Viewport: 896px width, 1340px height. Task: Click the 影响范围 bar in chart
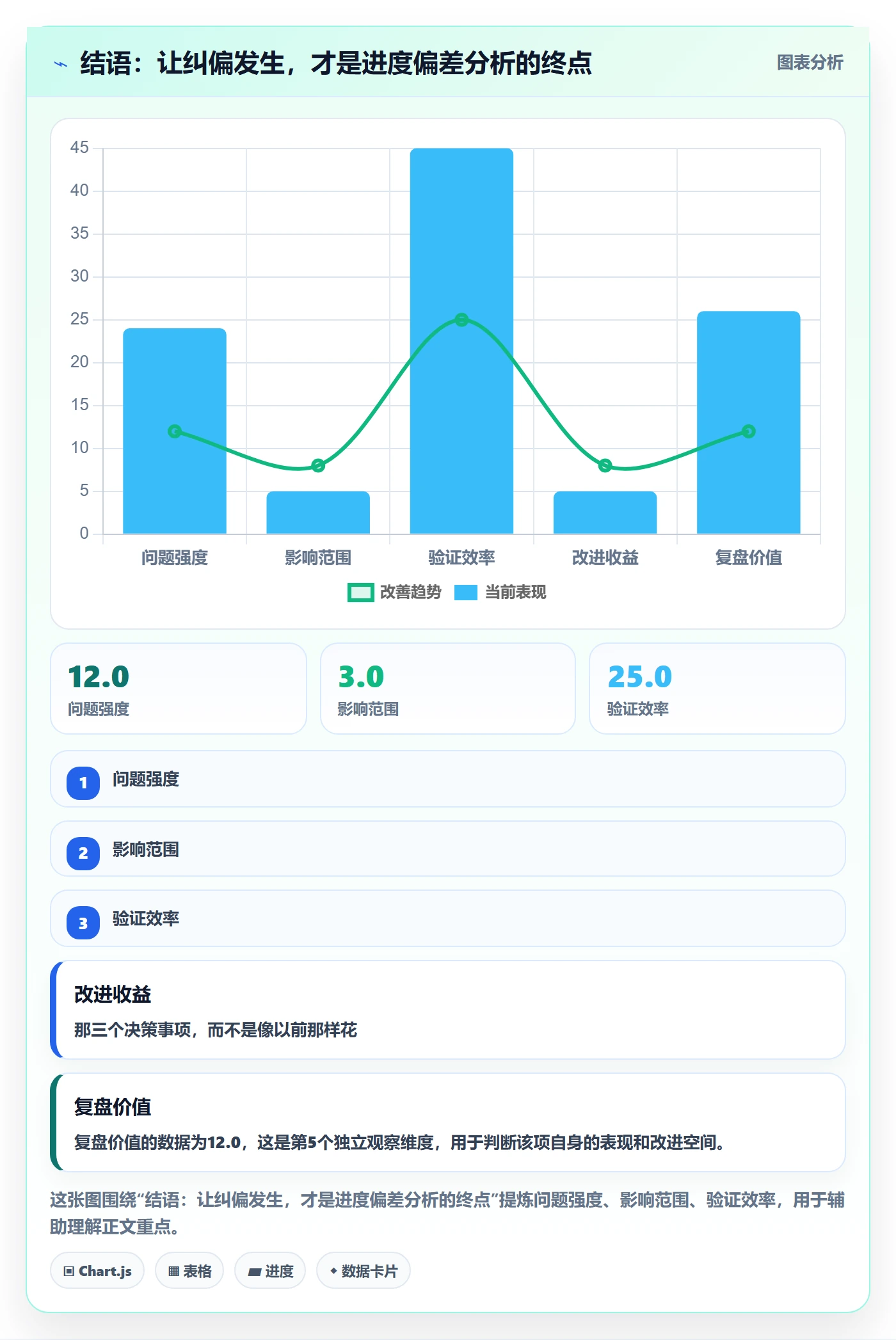318,512
